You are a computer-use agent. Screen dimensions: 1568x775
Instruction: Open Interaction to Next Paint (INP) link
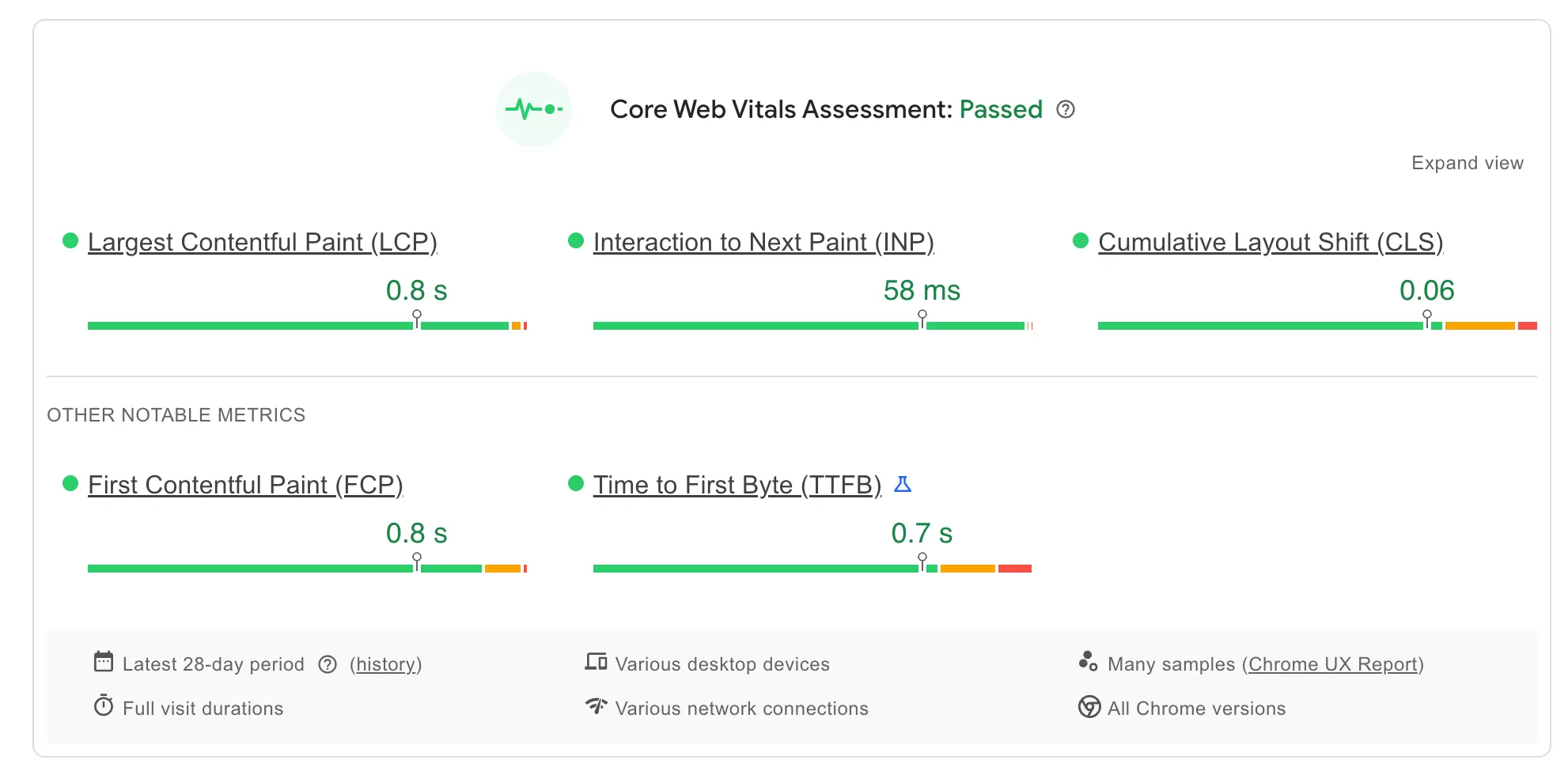click(x=763, y=242)
